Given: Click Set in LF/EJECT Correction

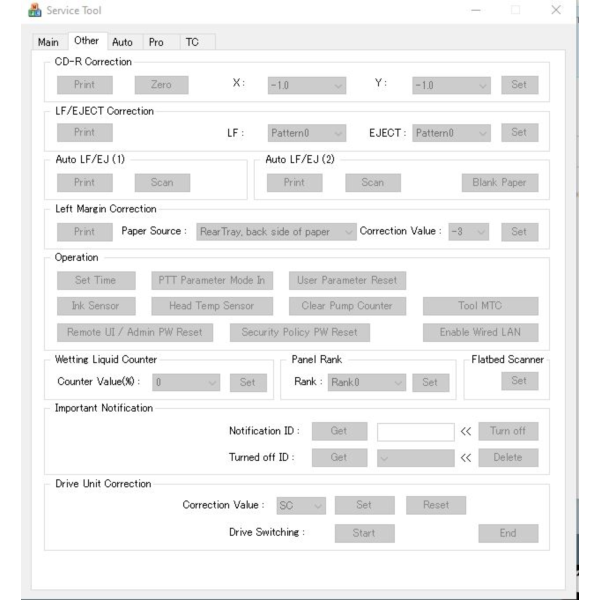Looking at the screenshot, I should (x=520, y=132).
